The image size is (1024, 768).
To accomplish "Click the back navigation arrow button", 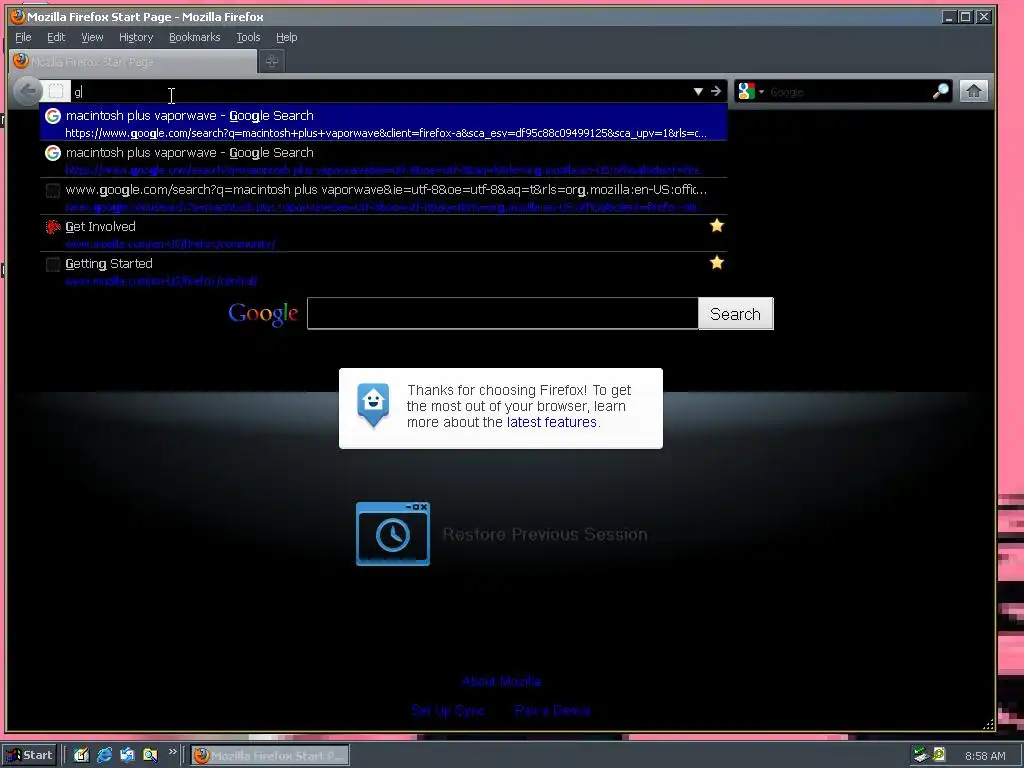I will [x=27, y=91].
